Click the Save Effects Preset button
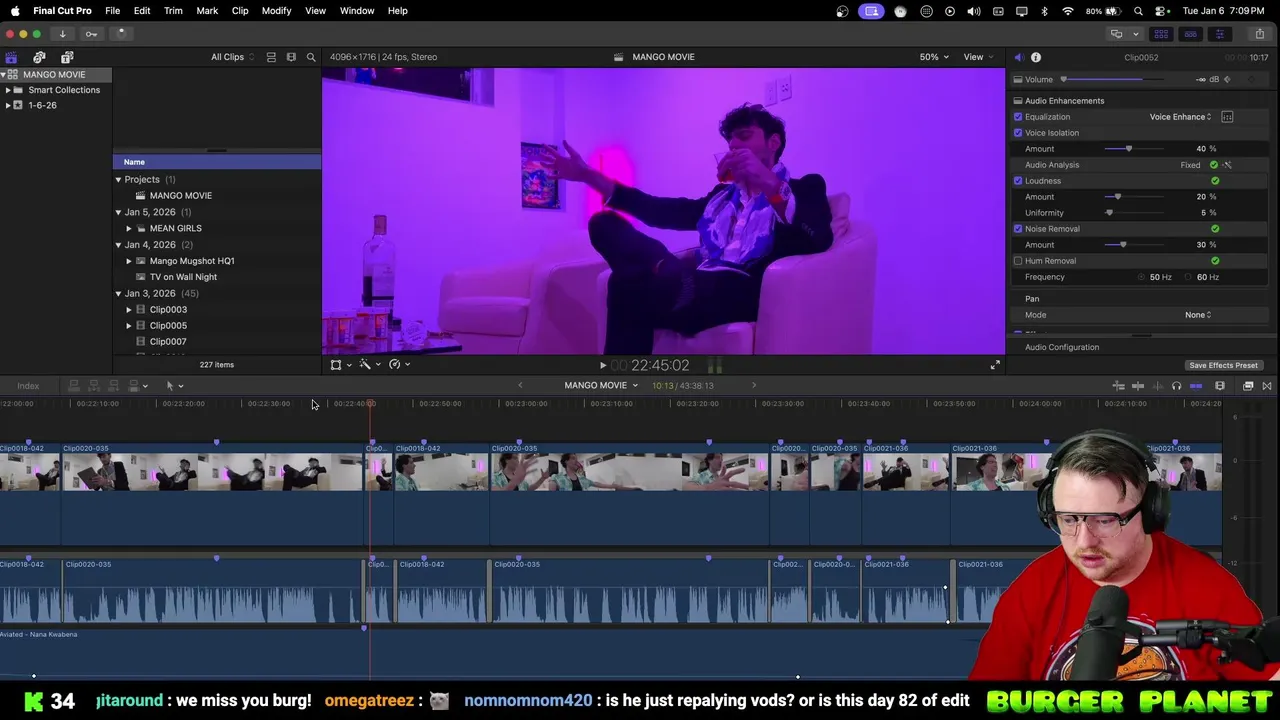This screenshot has width=1280, height=720. (x=1223, y=366)
